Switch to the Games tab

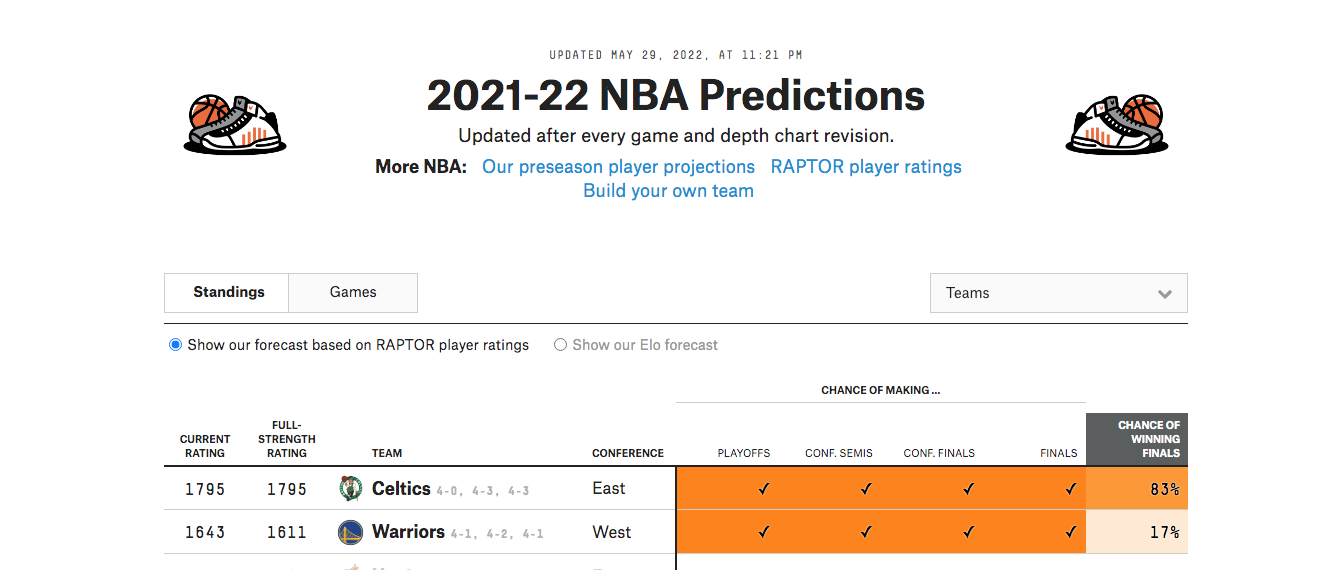click(x=353, y=293)
